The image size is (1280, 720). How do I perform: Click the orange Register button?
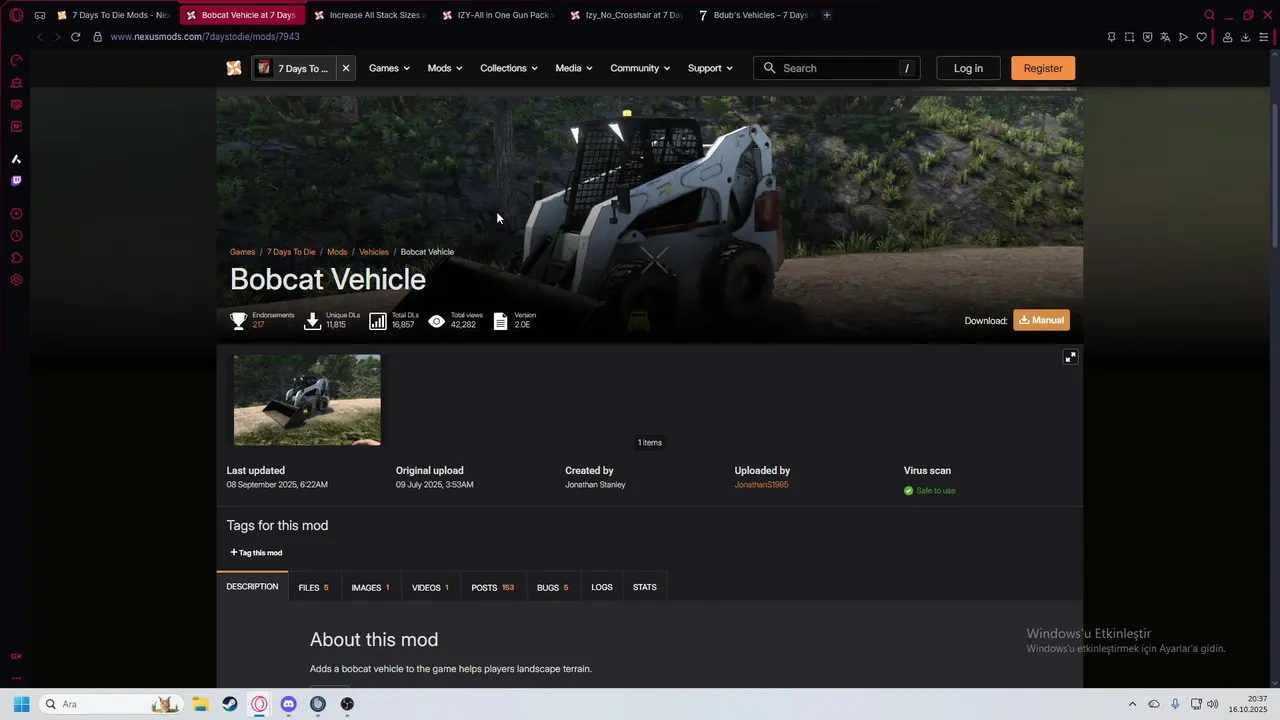pyautogui.click(x=1043, y=68)
